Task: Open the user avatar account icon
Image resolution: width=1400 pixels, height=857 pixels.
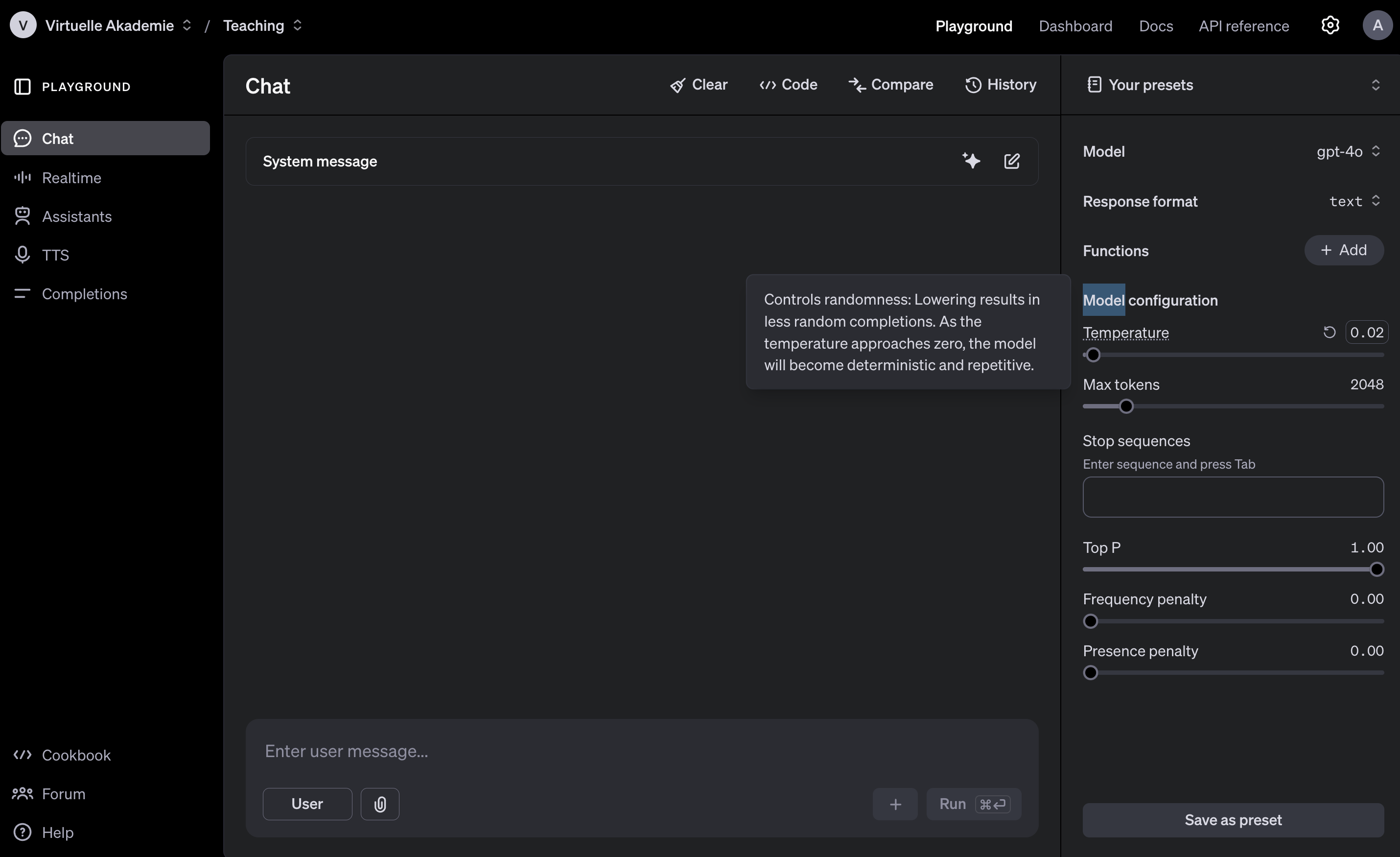Action: click(x=1377, y=25)
